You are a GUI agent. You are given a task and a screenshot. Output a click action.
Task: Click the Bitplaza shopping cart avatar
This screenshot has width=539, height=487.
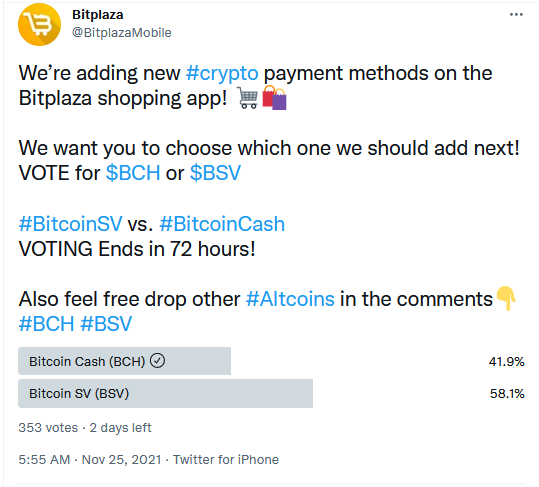[x=39, y=24]
